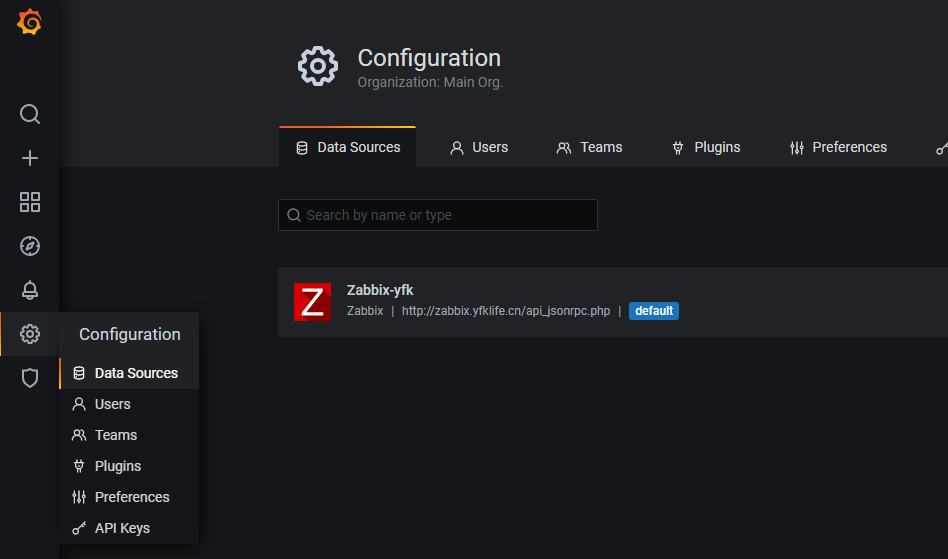Switch to the Users tab
Screen dimensions: 948x559
(x=479, y=147)
